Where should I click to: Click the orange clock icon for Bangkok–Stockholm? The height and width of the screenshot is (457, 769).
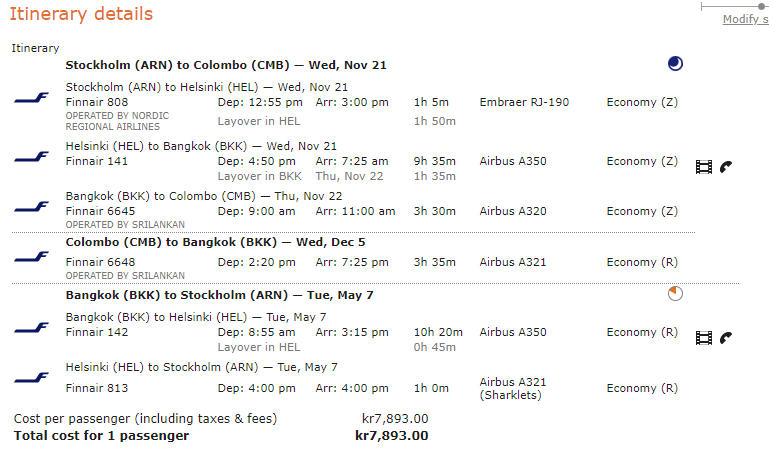676,294
